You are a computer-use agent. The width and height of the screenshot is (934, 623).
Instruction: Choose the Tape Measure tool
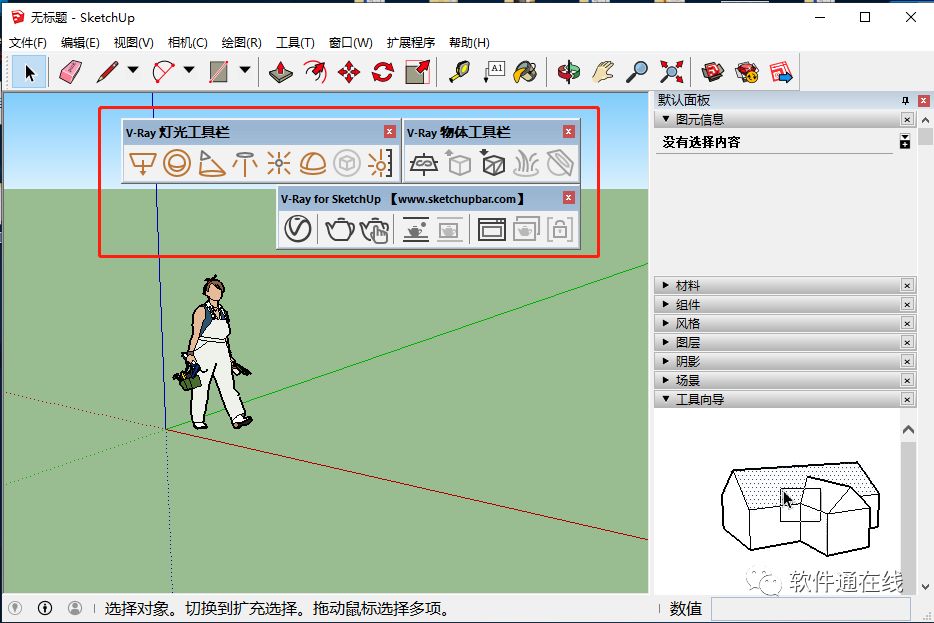click(459, 72)
